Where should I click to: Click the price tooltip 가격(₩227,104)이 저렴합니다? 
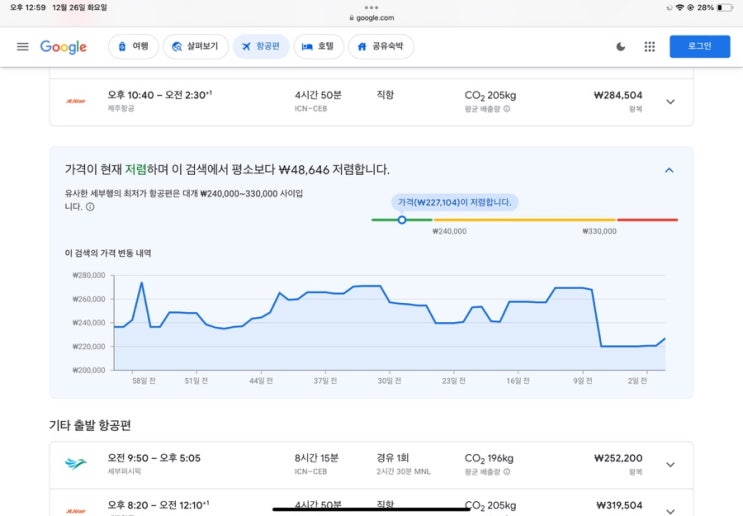coord(454,202)
